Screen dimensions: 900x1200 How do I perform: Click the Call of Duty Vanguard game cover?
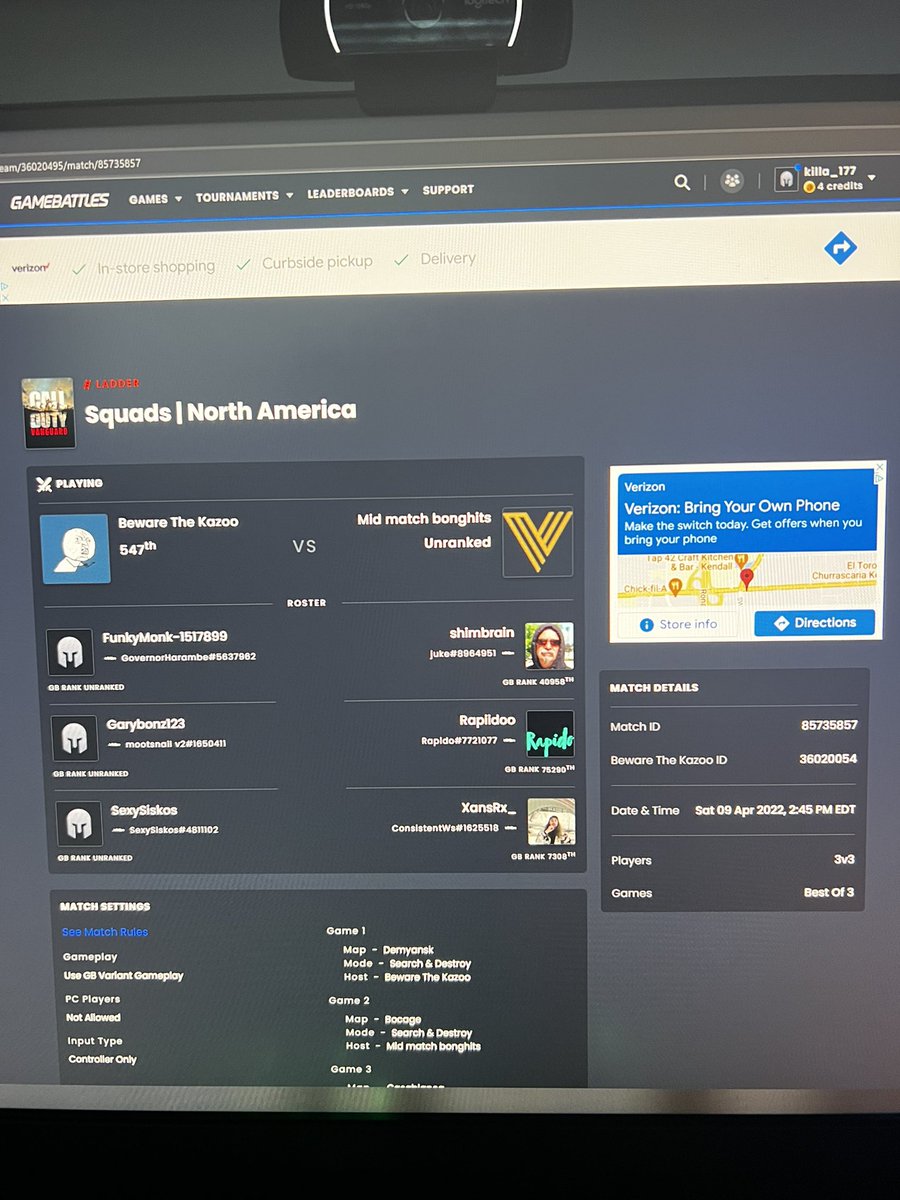(x=48, y=412)
